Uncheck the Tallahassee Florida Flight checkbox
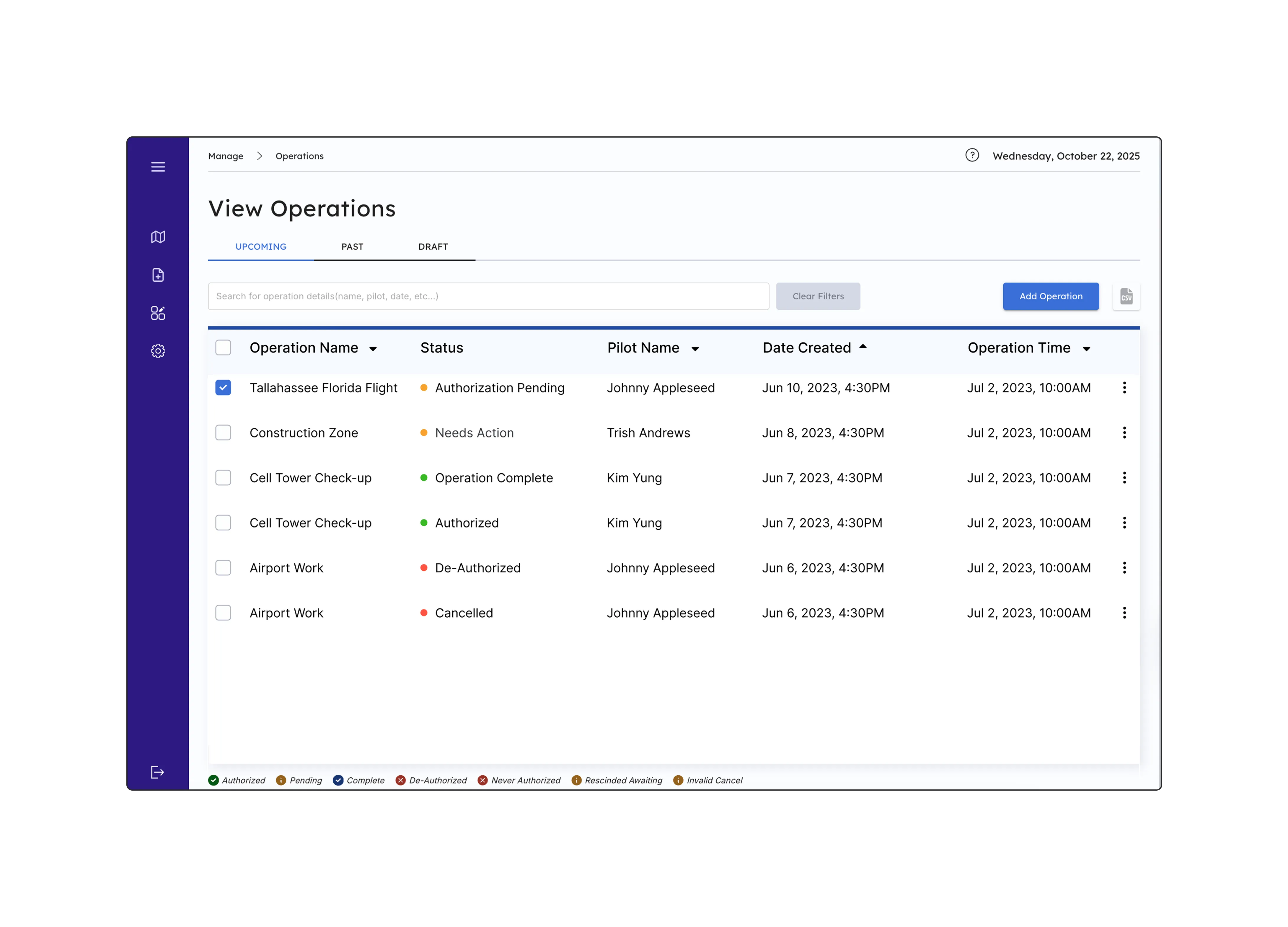Viewport: 1288px width, 927px height. 223,388
